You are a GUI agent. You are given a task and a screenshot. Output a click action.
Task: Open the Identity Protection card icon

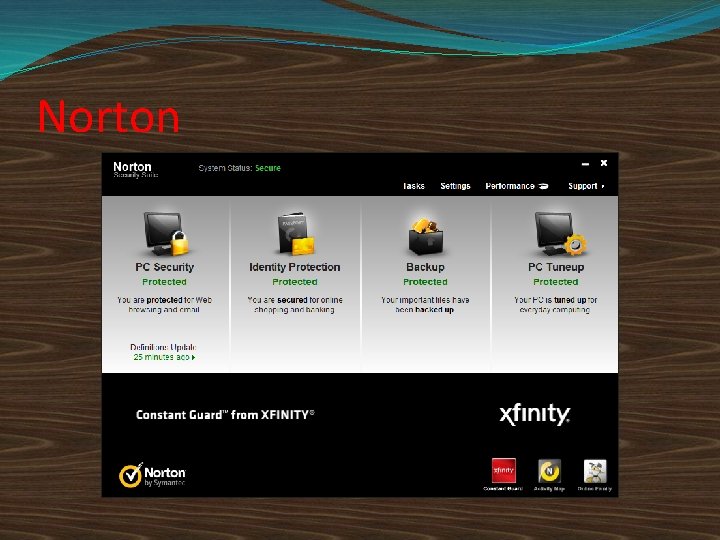[x=296, y=233]
